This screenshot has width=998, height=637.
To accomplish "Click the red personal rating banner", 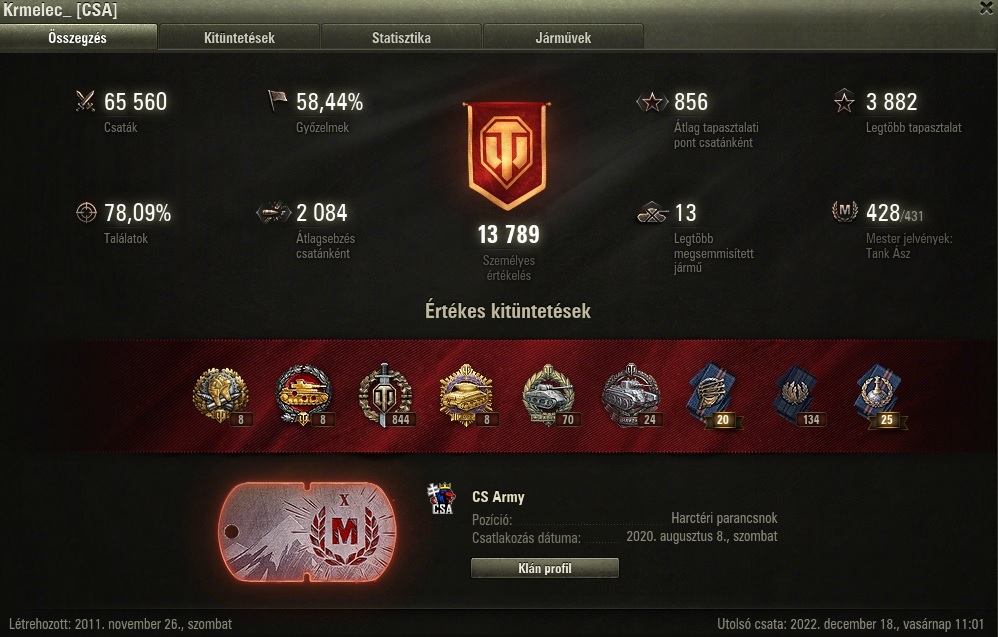I will (507, 156).
